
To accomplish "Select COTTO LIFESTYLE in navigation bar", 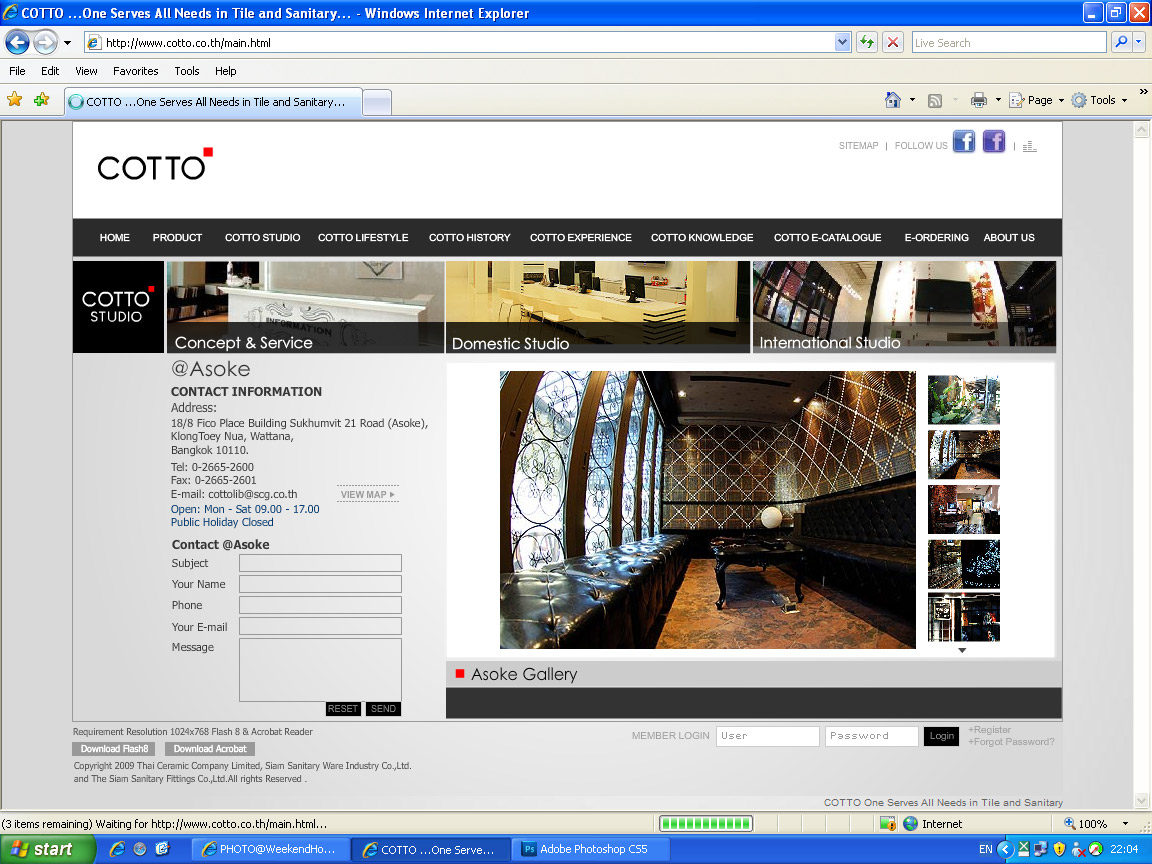I will click(x=363, y=238).
